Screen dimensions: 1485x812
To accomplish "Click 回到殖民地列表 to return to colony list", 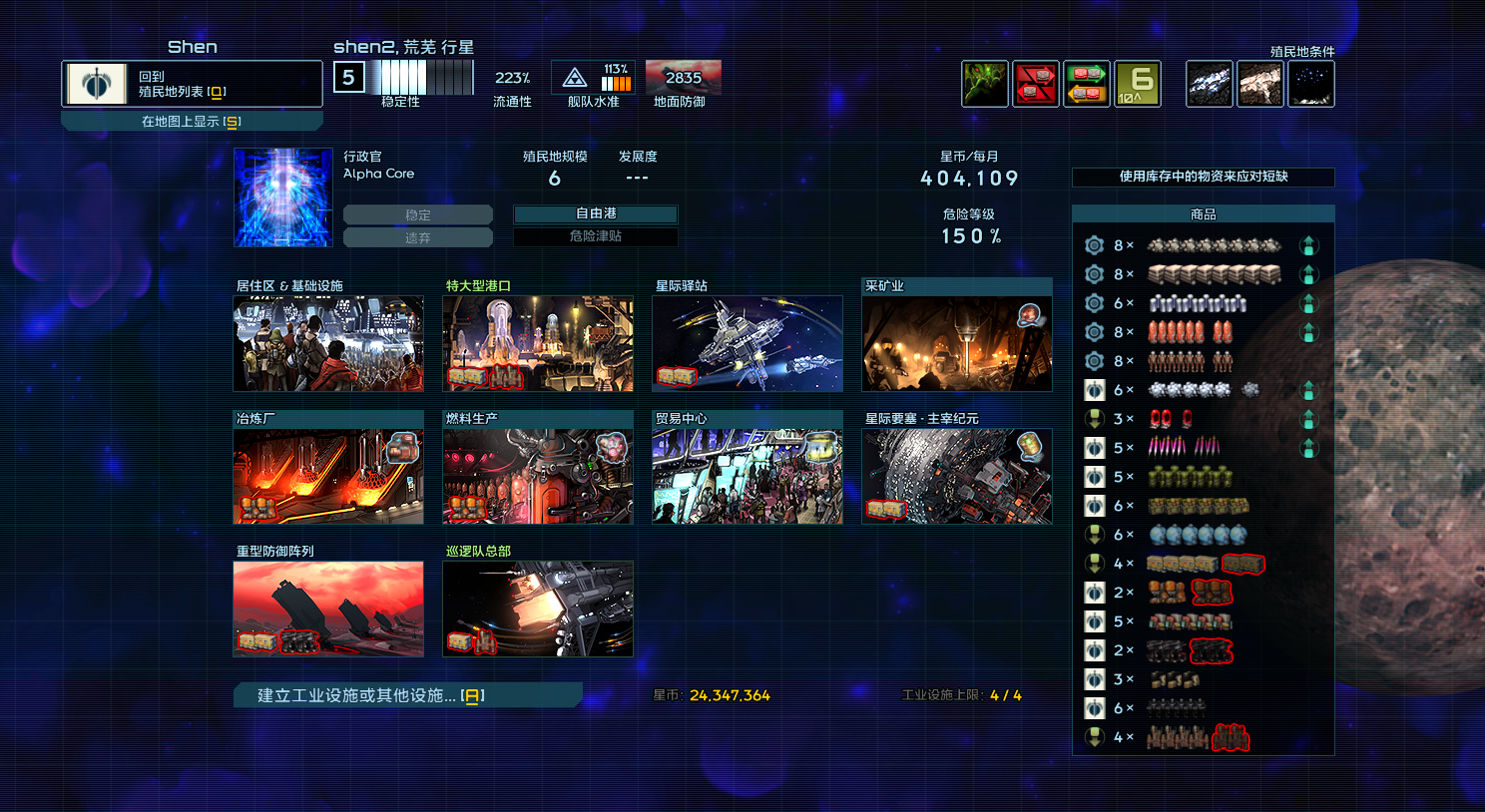I will coord(192,84).
